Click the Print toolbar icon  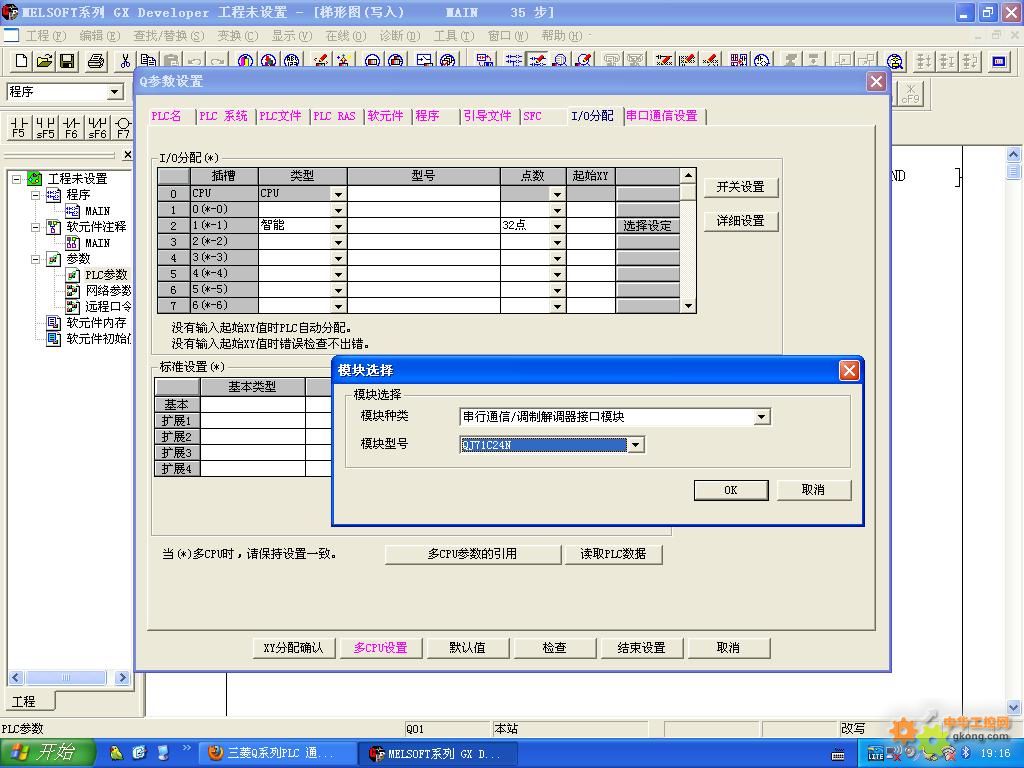click(95, 61)
